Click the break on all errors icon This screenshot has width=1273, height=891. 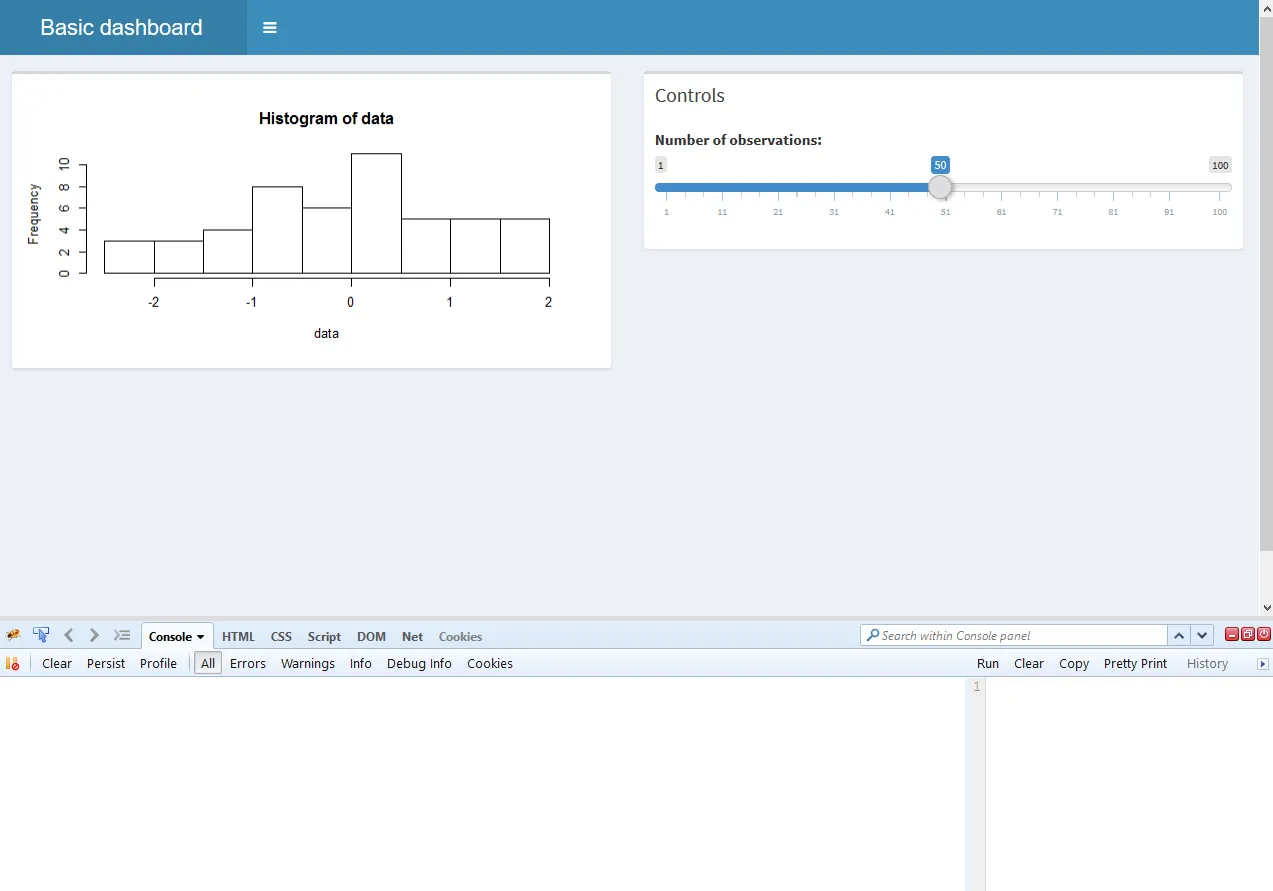coord(13,663)
